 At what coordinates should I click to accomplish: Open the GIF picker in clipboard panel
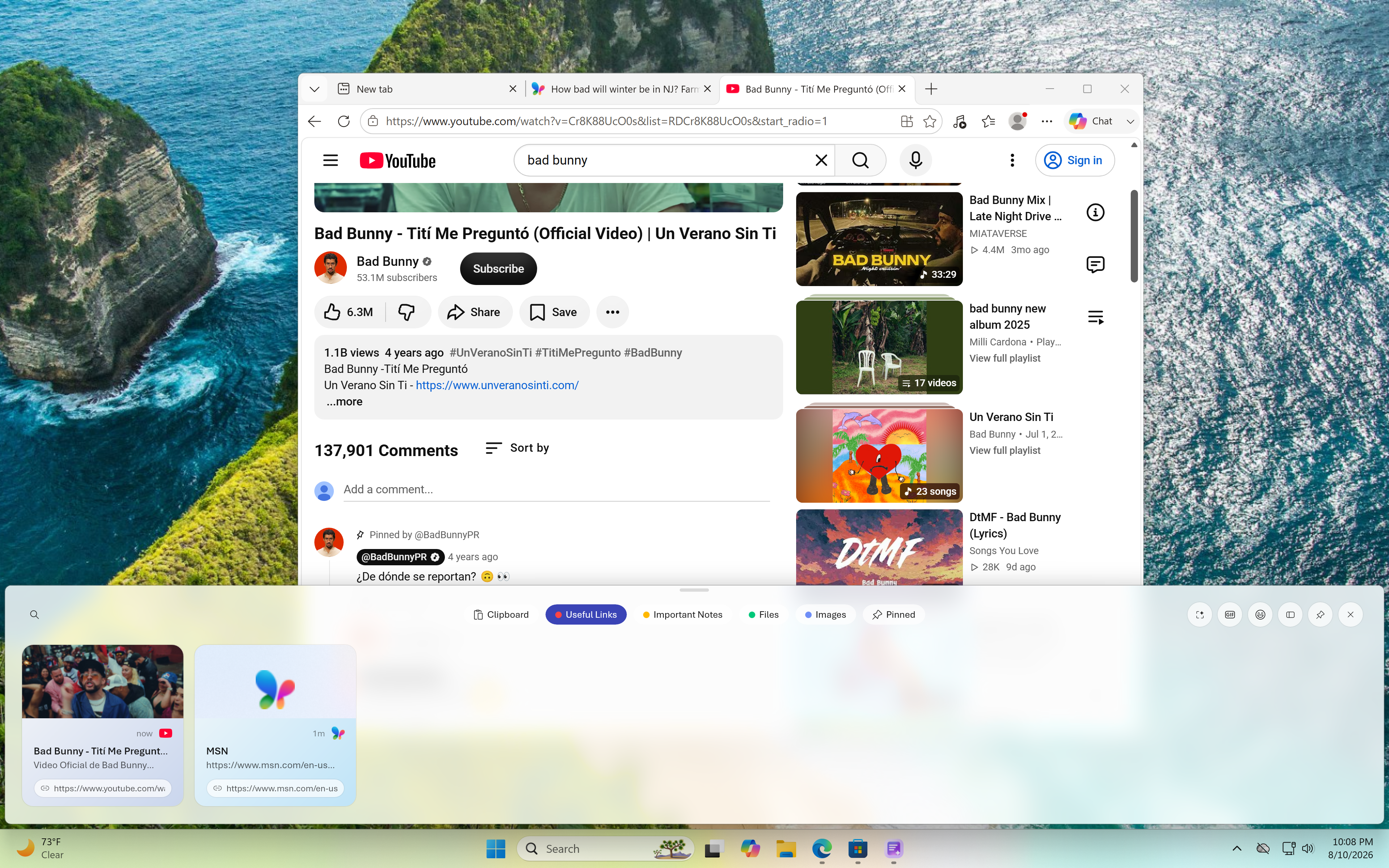coord(1230,615)
